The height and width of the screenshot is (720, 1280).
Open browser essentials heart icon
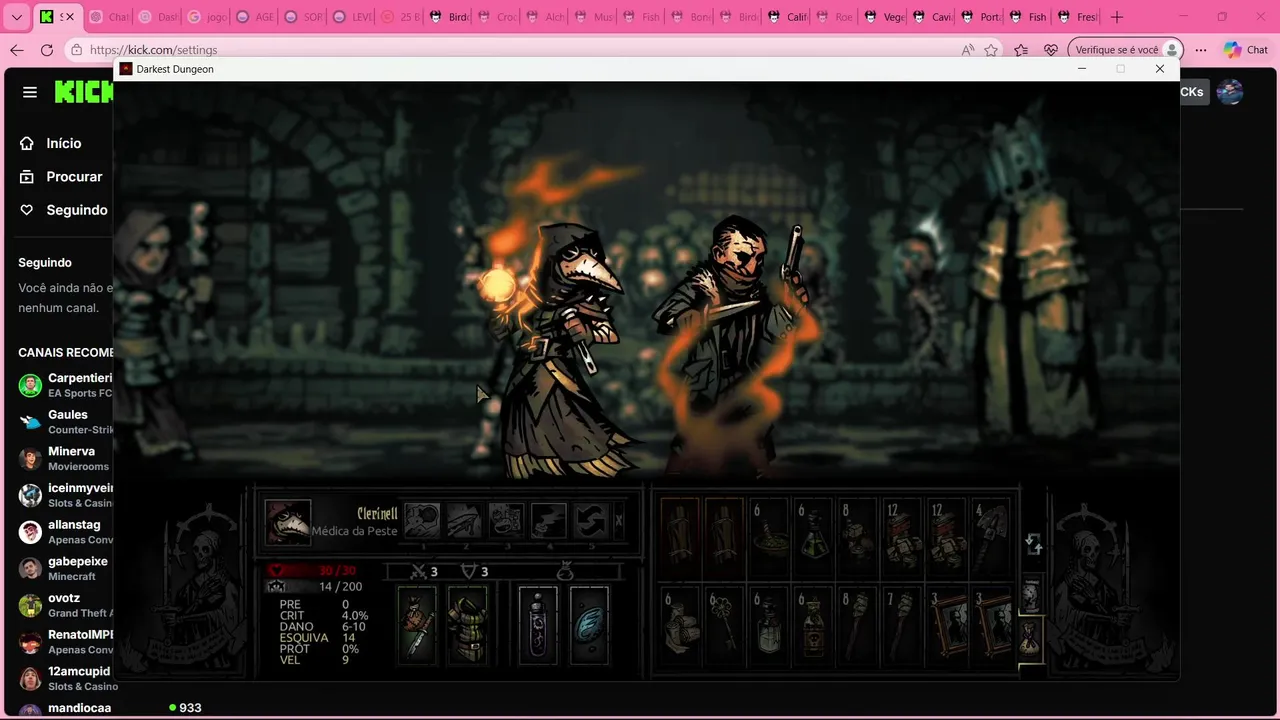pos(1050,50)
